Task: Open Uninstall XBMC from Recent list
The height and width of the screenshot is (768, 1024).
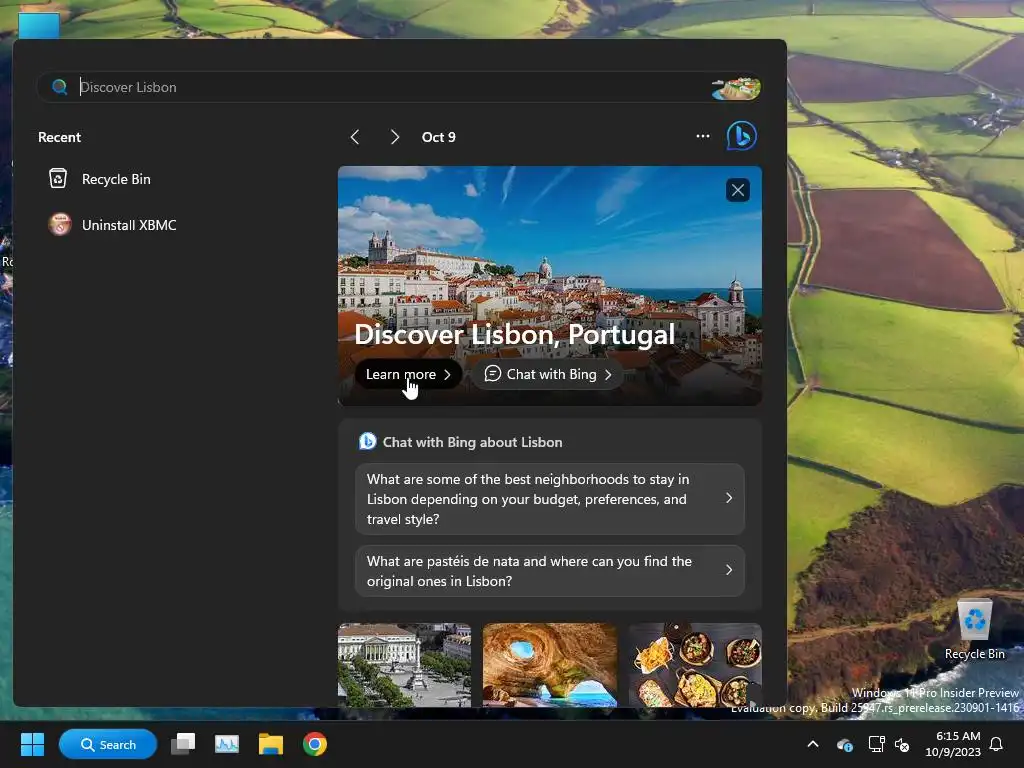Action: coord(128,225)
